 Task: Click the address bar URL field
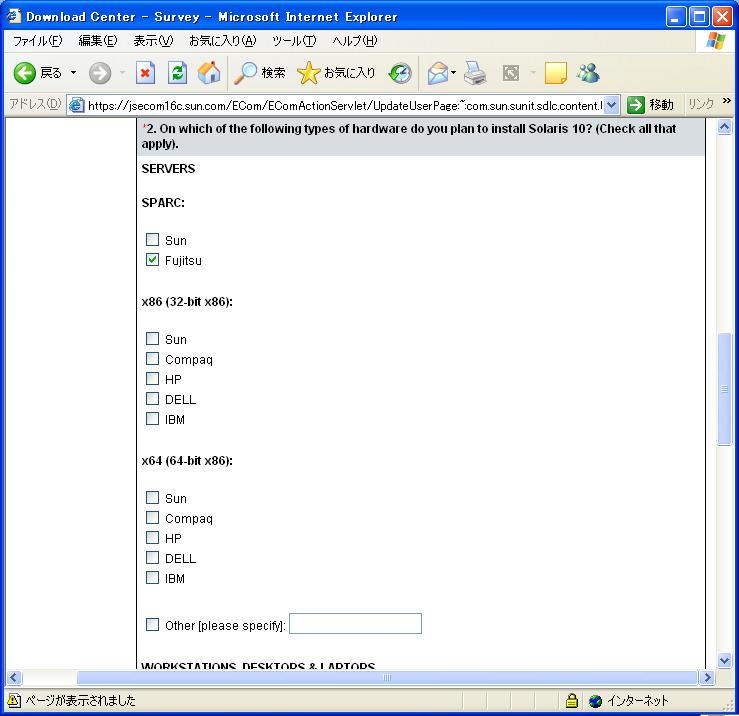[344, 105]
